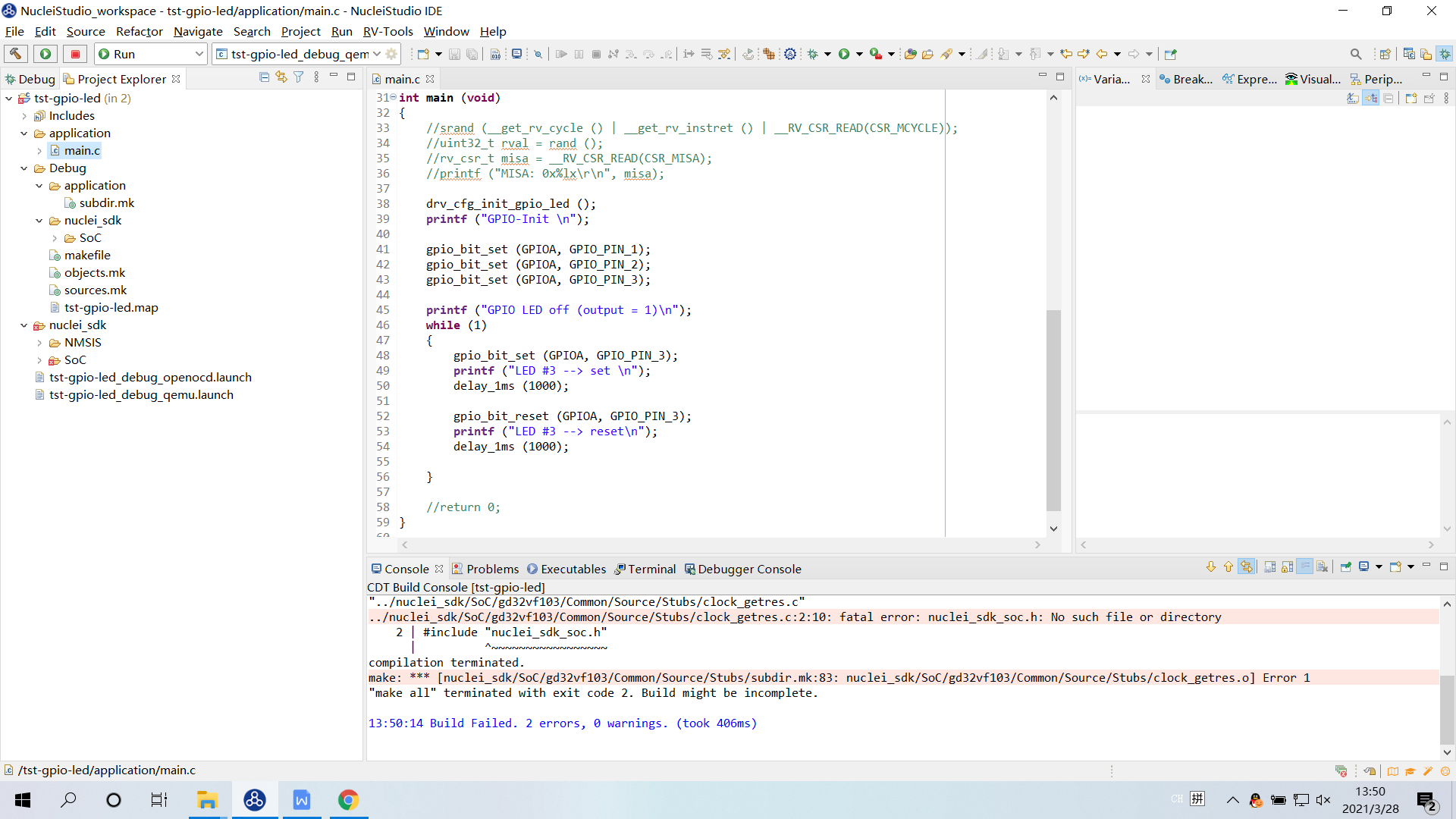Open the RV-Tools menu
Viewport: 1456px width, 819px height.
pos(388,31)
